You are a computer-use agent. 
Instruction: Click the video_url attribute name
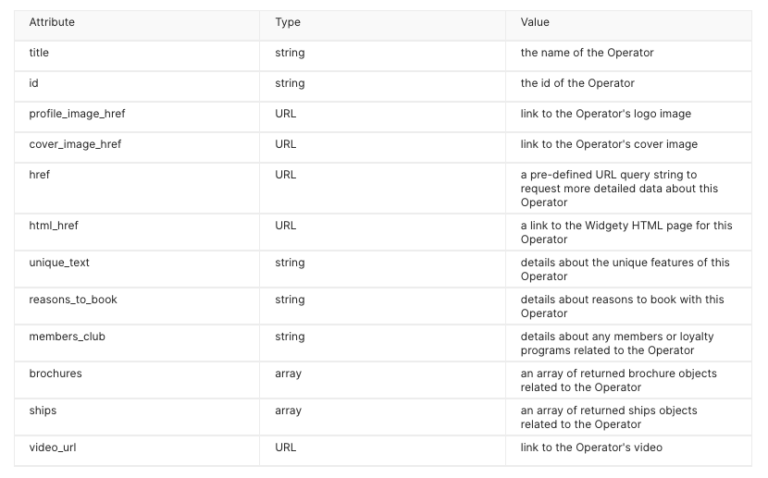[52, 447]
